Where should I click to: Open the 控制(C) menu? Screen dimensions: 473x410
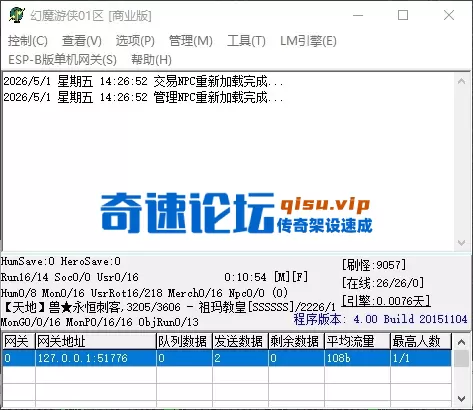point(28,41)
